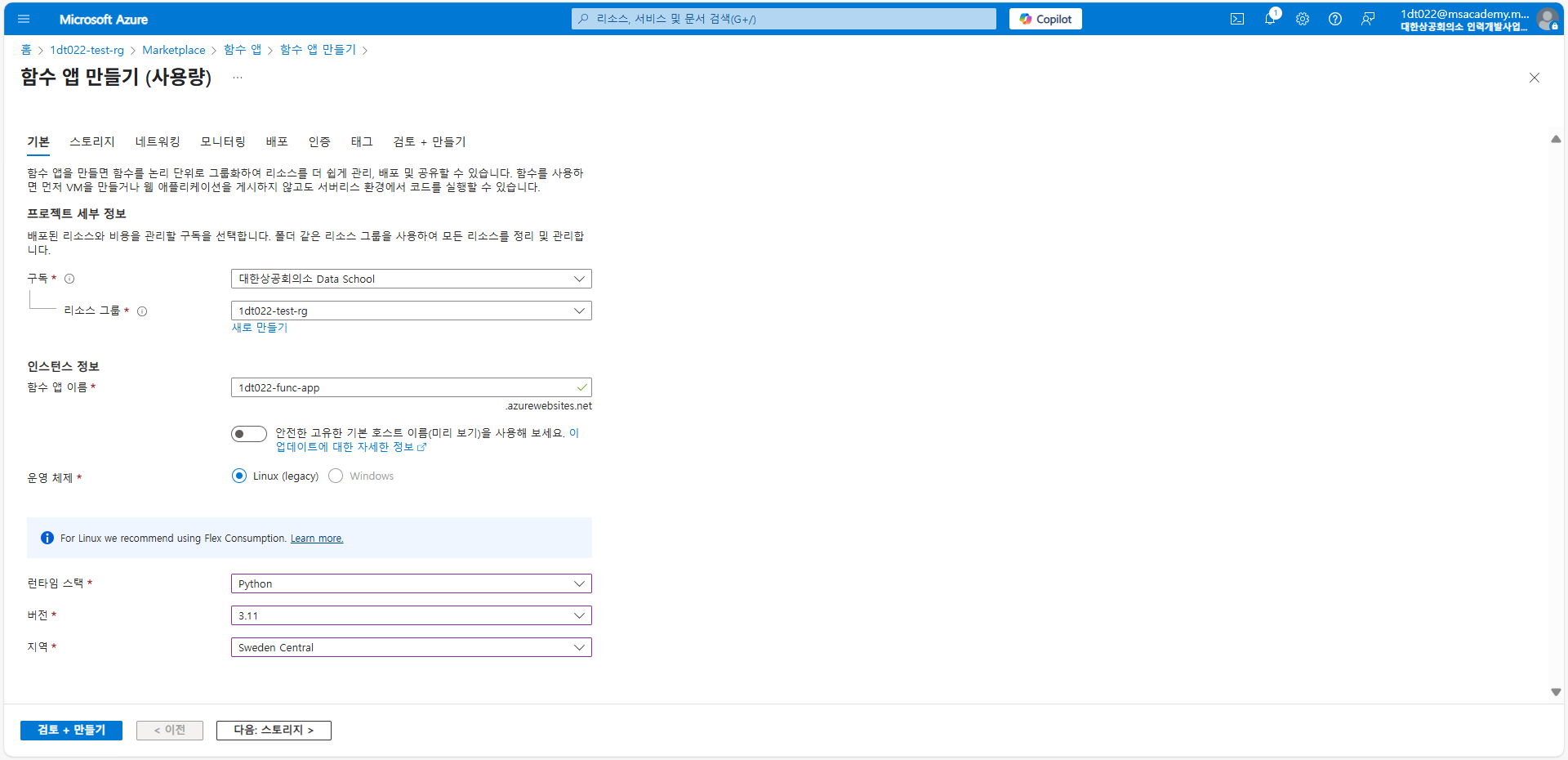Open the feedback icon in top bar
The image size is (1568, 760).
(x=1368, y=19)
